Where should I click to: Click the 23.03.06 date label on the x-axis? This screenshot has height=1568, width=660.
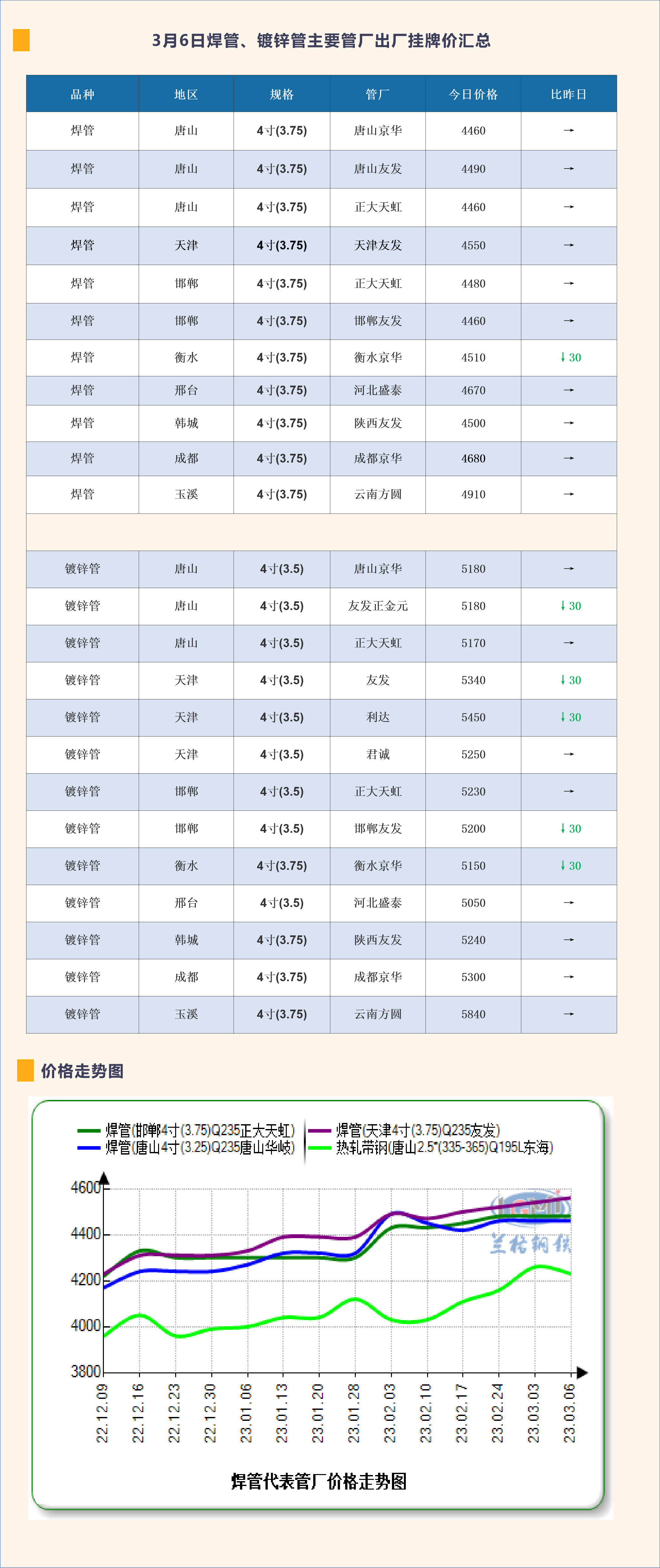click(x=569, y=1413)
